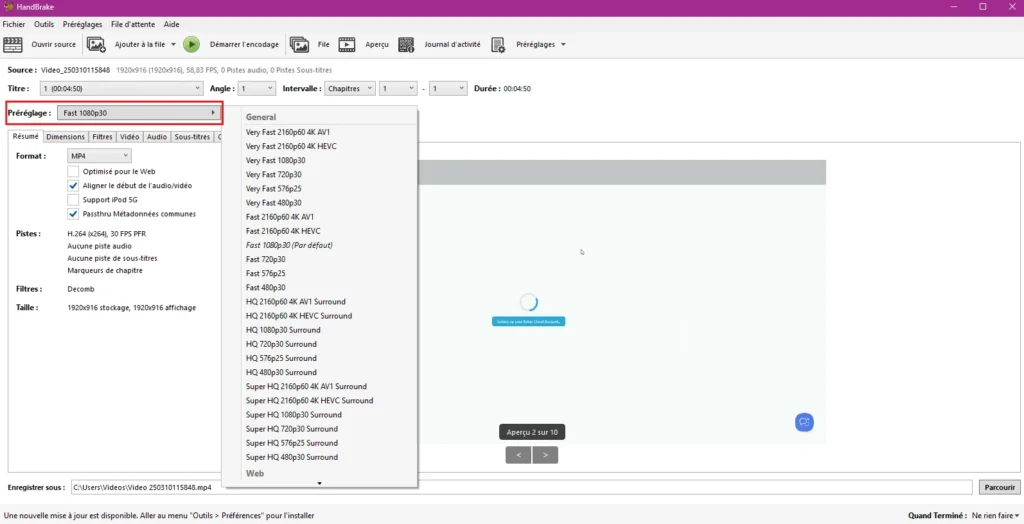Switch to the Filtres tab
Screen dimensions: 1024x524
pos(103,137)
